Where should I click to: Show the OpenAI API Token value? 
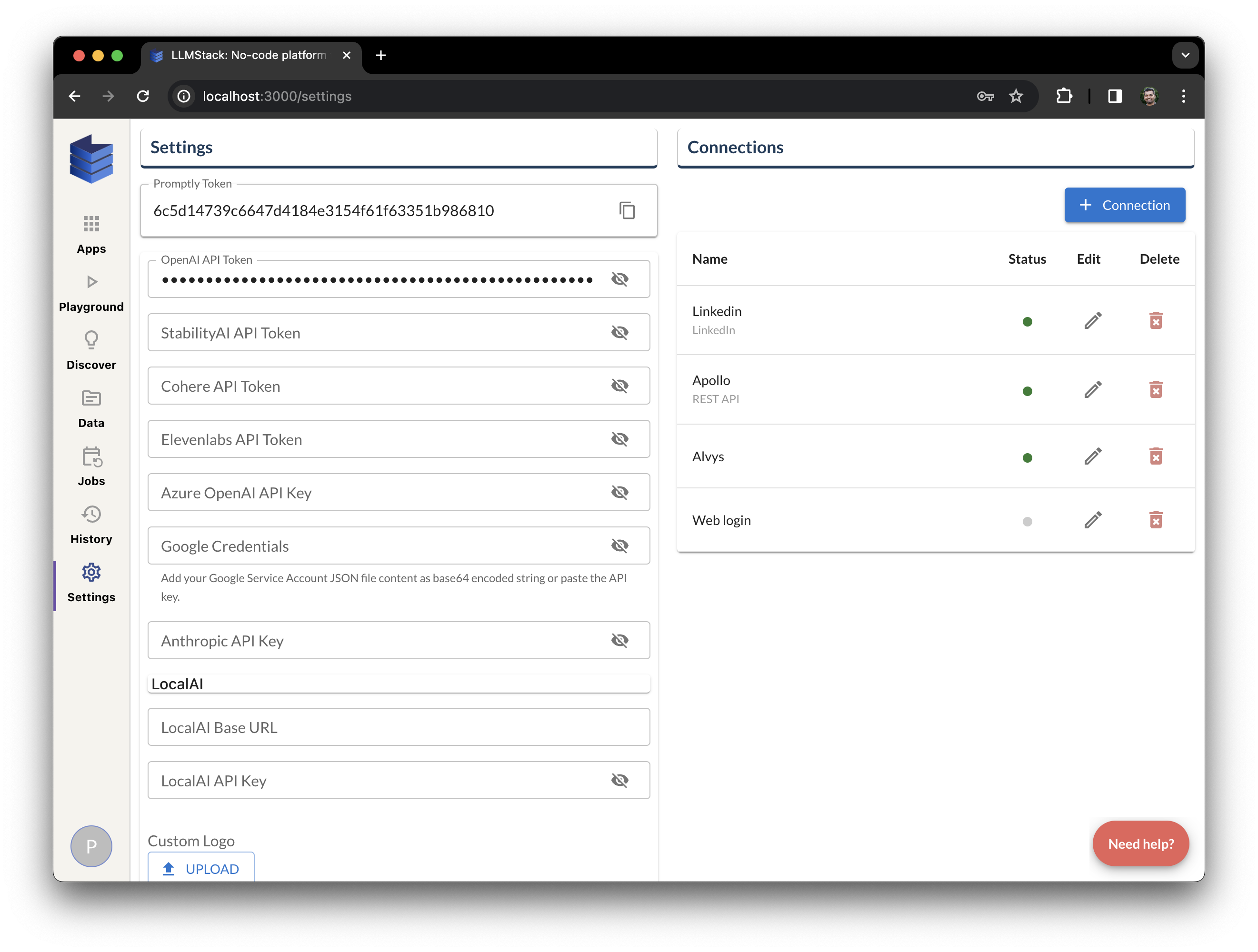620,278
